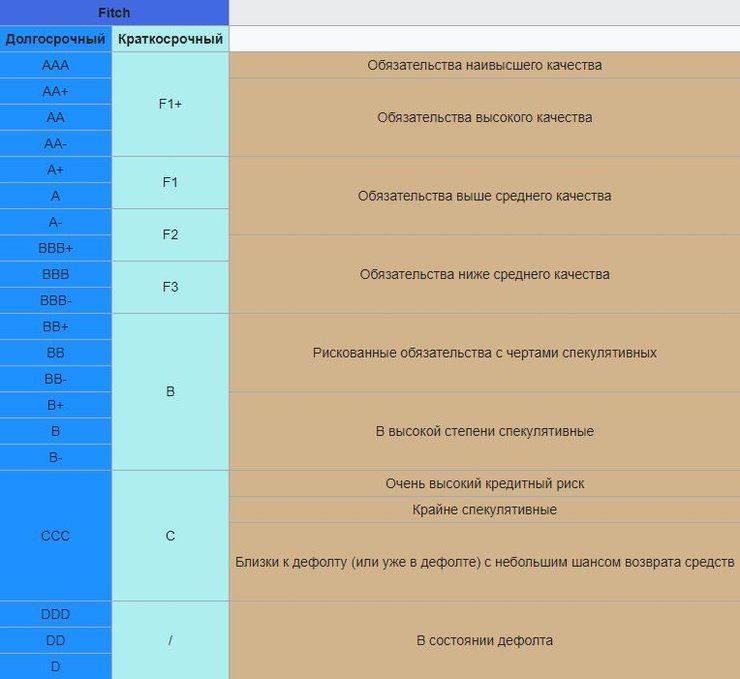The width and height of the screenshot is (740, 679).
Task: Click the F1+ short-term rating cell
Action: tap(170, 104)
